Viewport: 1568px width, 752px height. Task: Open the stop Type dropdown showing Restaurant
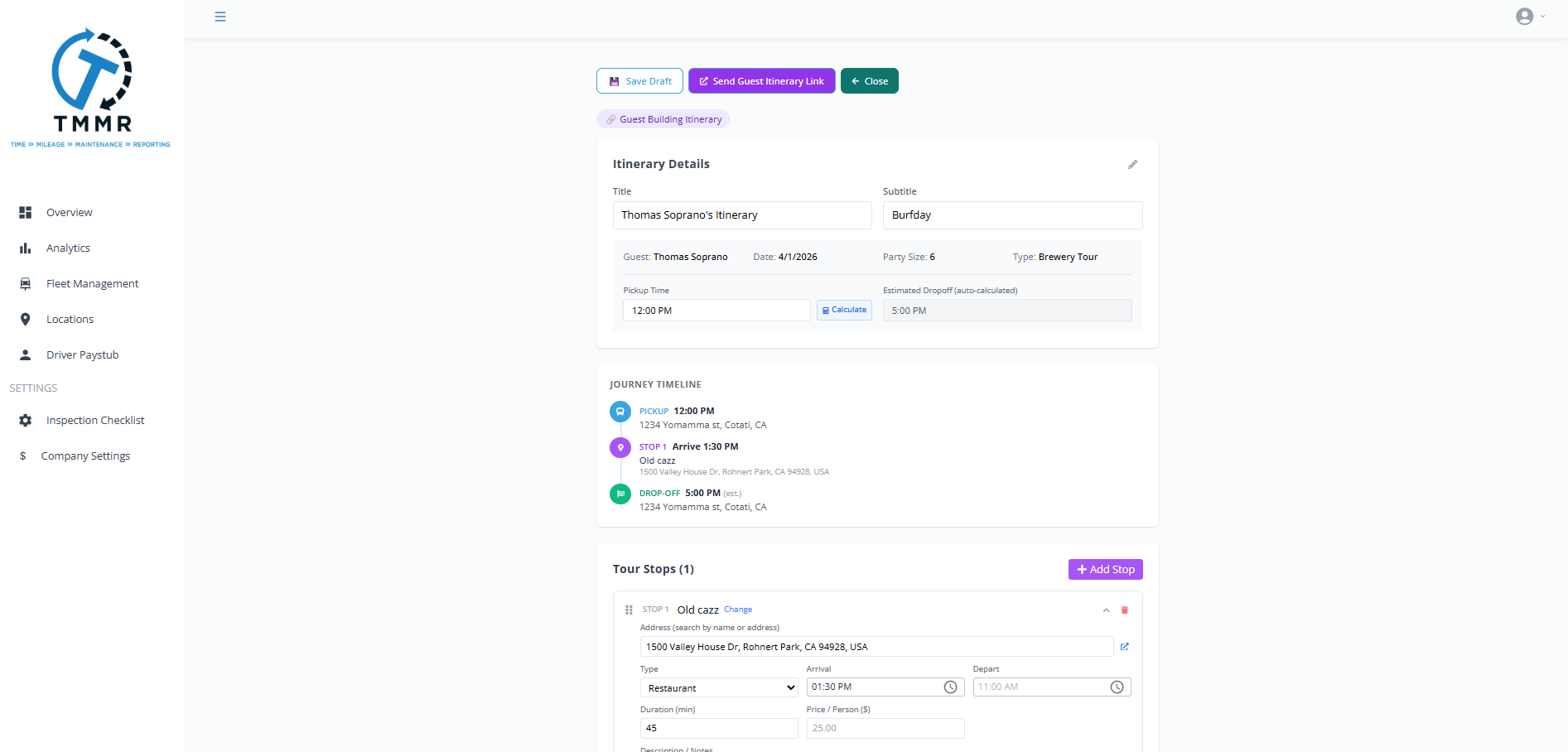(719, 688)
